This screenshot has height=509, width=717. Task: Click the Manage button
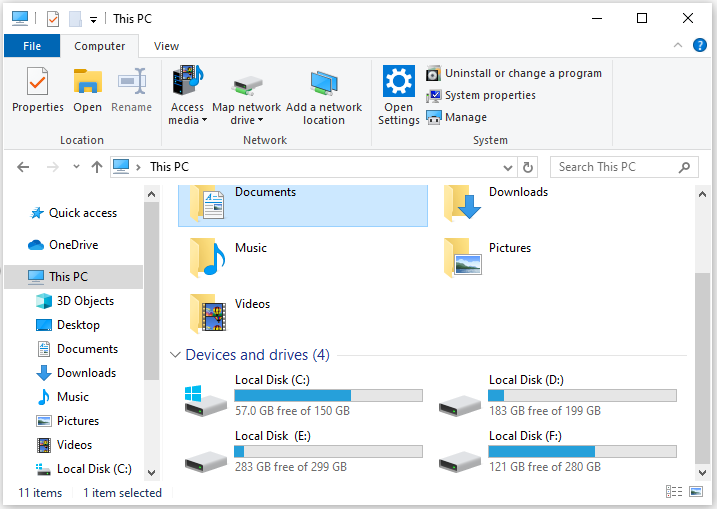pos(456,117)
